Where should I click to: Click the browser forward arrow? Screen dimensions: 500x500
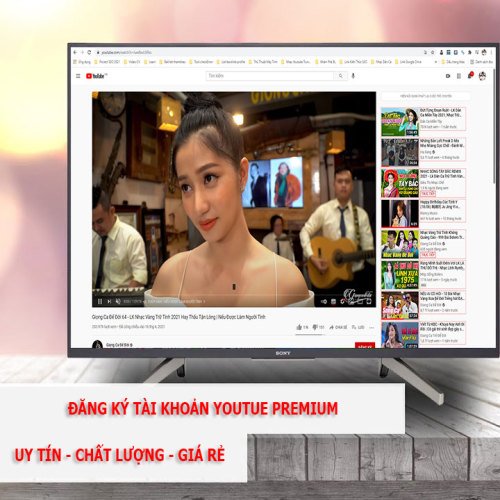pos(82,52)
